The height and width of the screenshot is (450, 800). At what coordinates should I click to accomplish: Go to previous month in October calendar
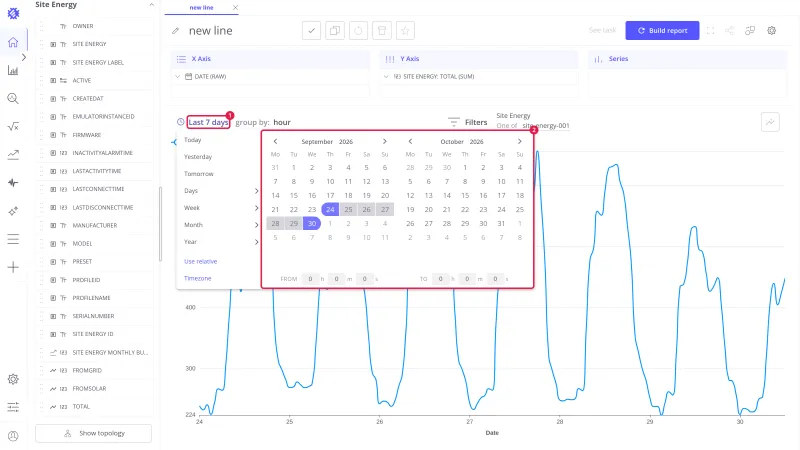pos(410,141)
